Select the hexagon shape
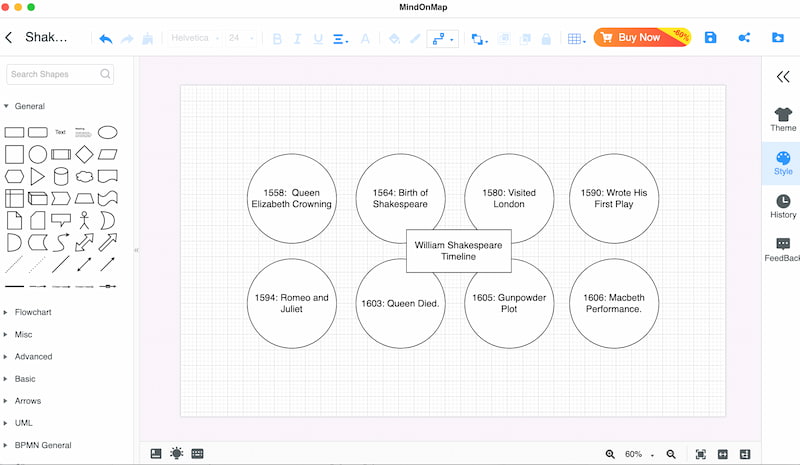 (14, 177)
